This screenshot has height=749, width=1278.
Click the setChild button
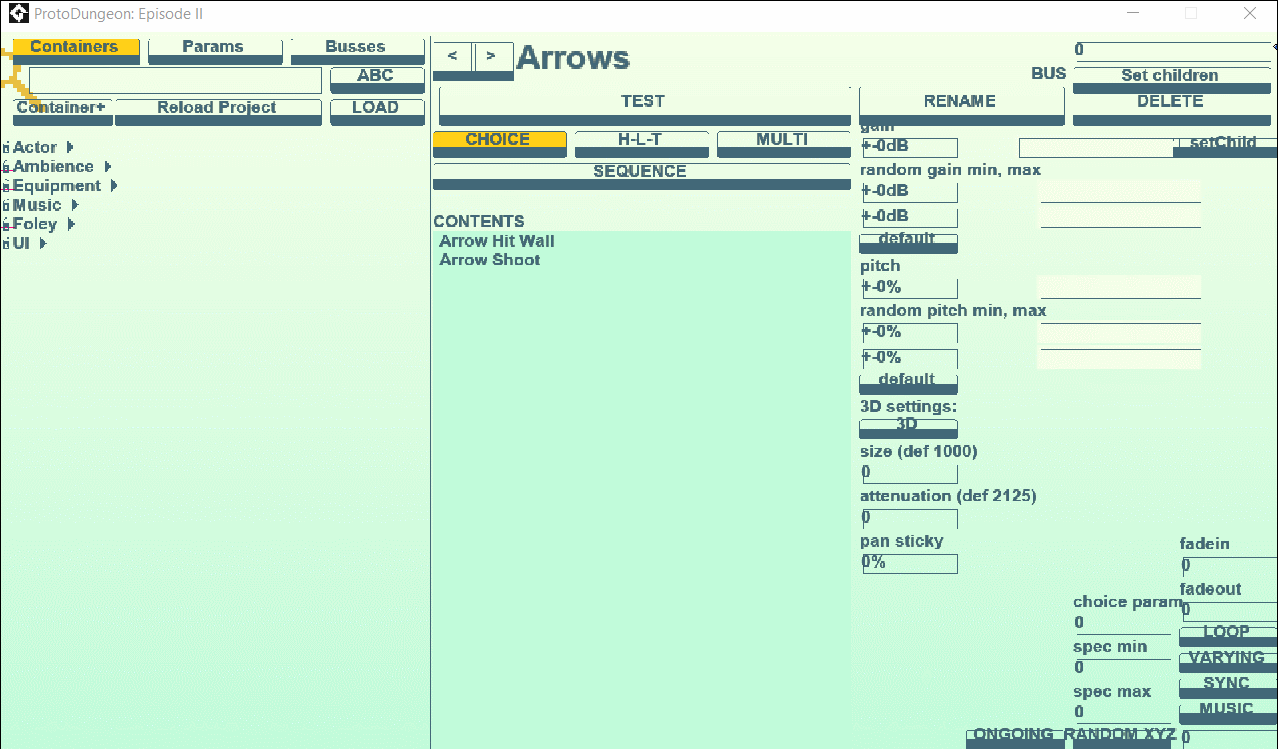click(1226, 147)
